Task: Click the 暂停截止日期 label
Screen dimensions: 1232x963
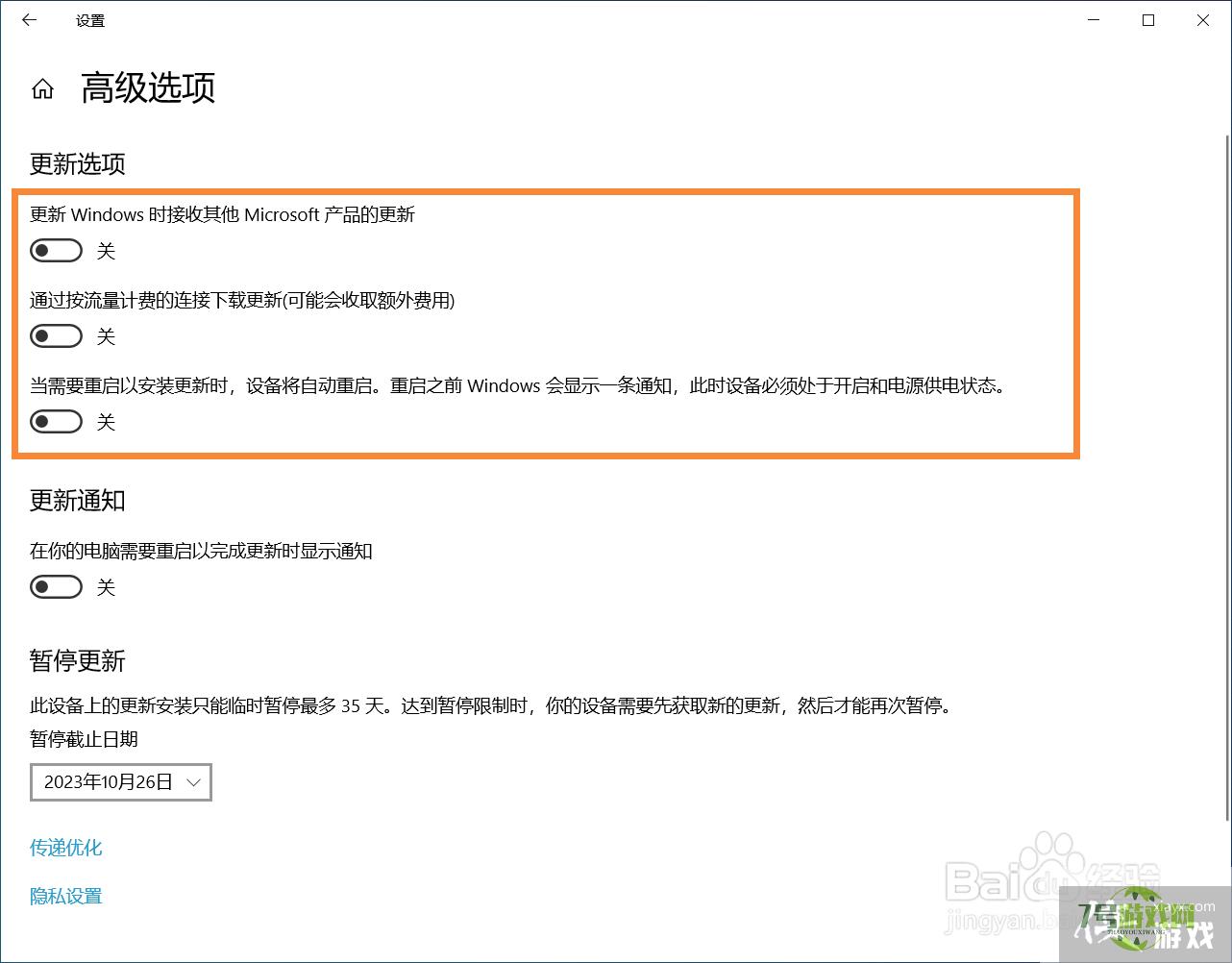Action: click(84, 739)
